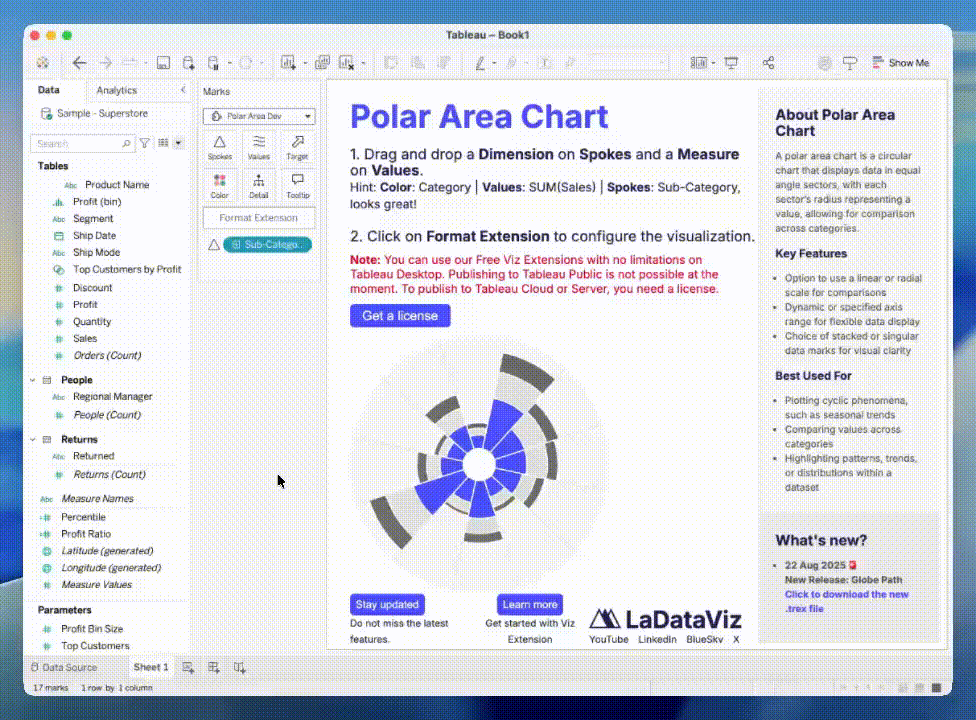Click the New Worksheet tab icon at bottom
Viewport: 976px width, 720px height.
coord(189,667)
